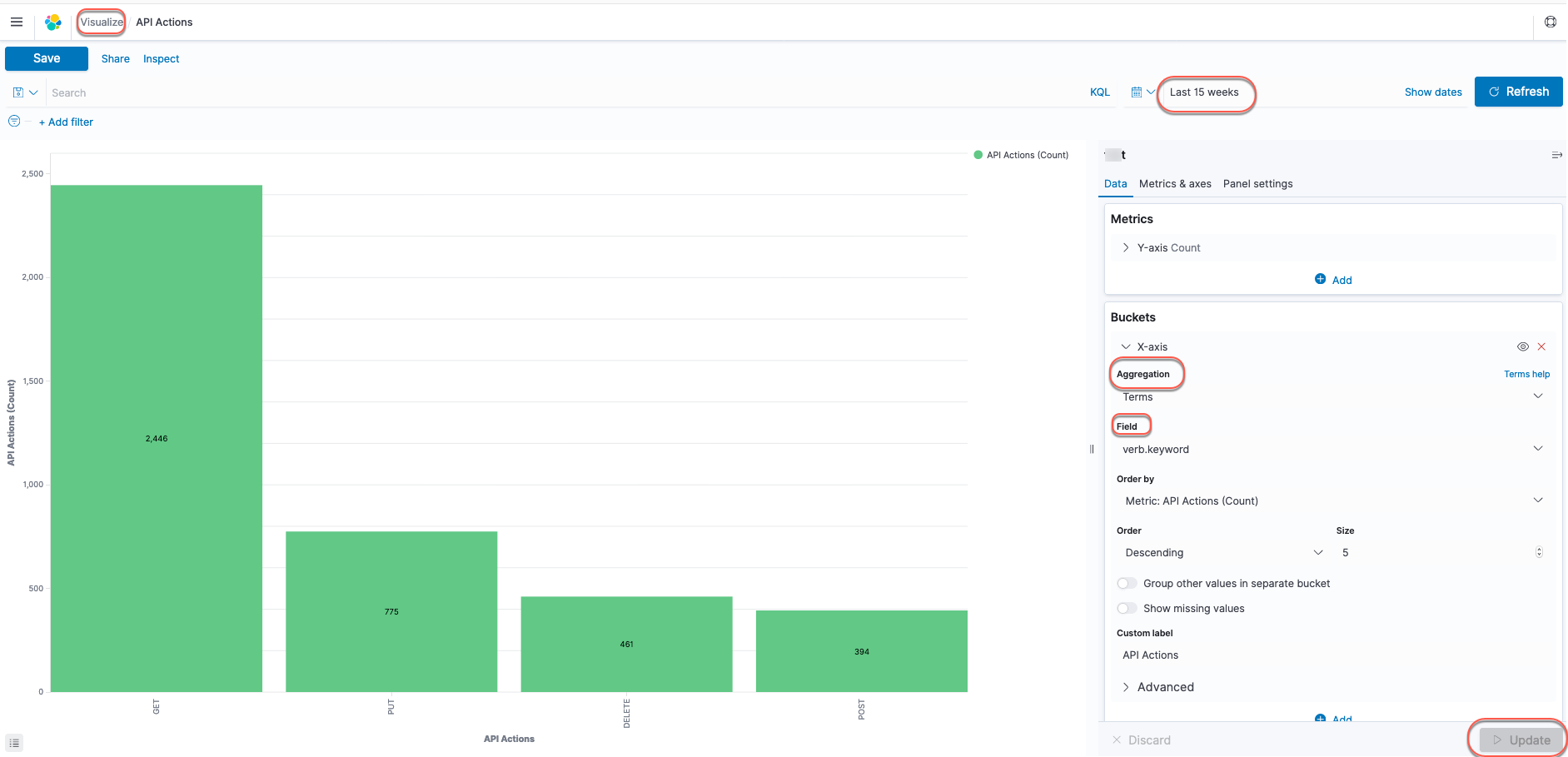The image size is (1568, 757).
Task: Click the Refresh button
Action: point(1518,92)
